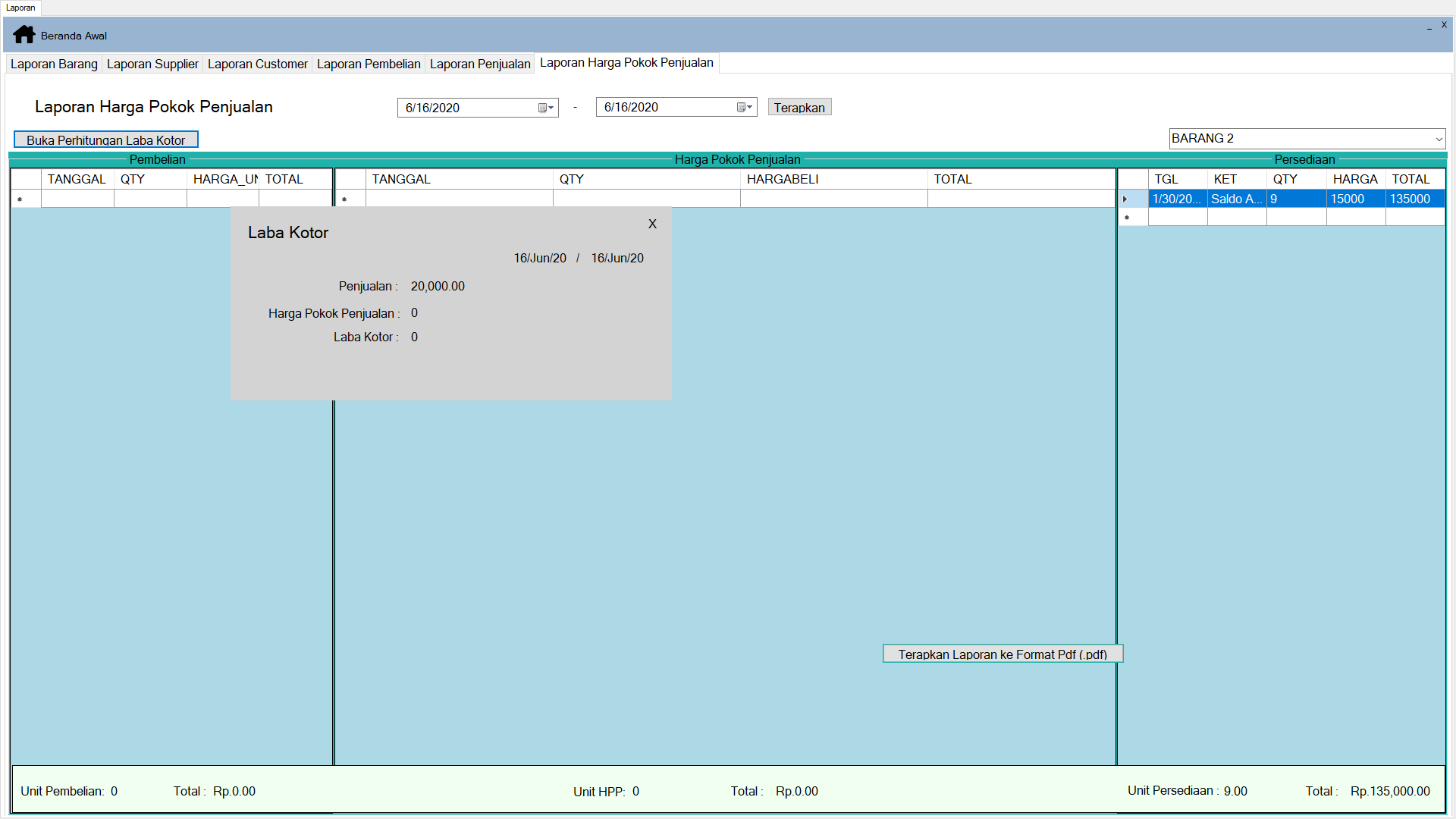1456x819 pixels.
Task: Click the new-row asterisk in Pembelian grid
Action: [20, 199]
